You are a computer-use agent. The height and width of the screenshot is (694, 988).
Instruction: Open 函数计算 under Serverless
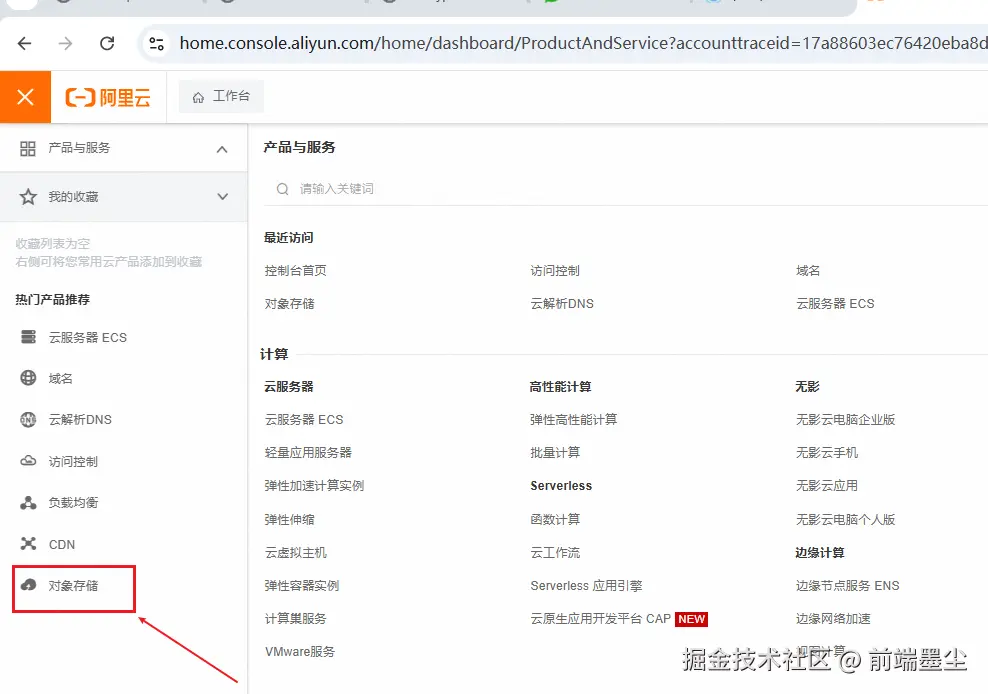click(x=555, y=519)
